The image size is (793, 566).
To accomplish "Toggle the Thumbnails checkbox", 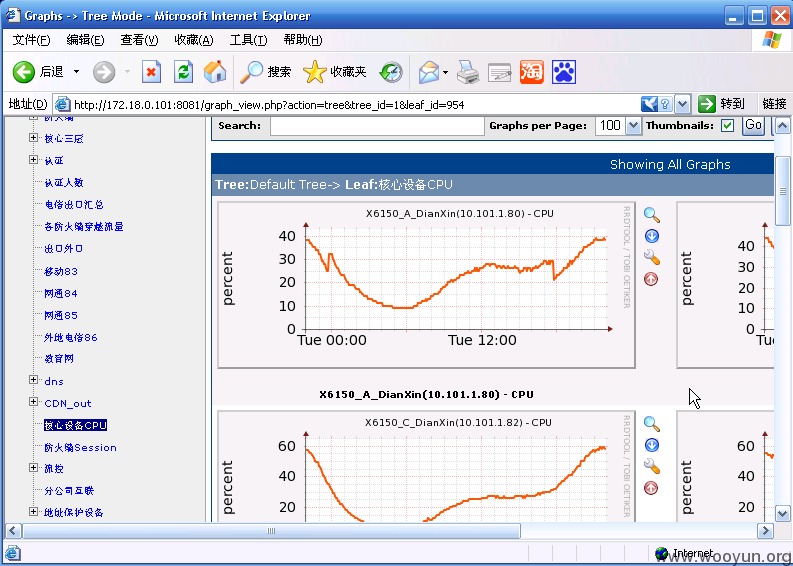I will [x=727, y=125].
